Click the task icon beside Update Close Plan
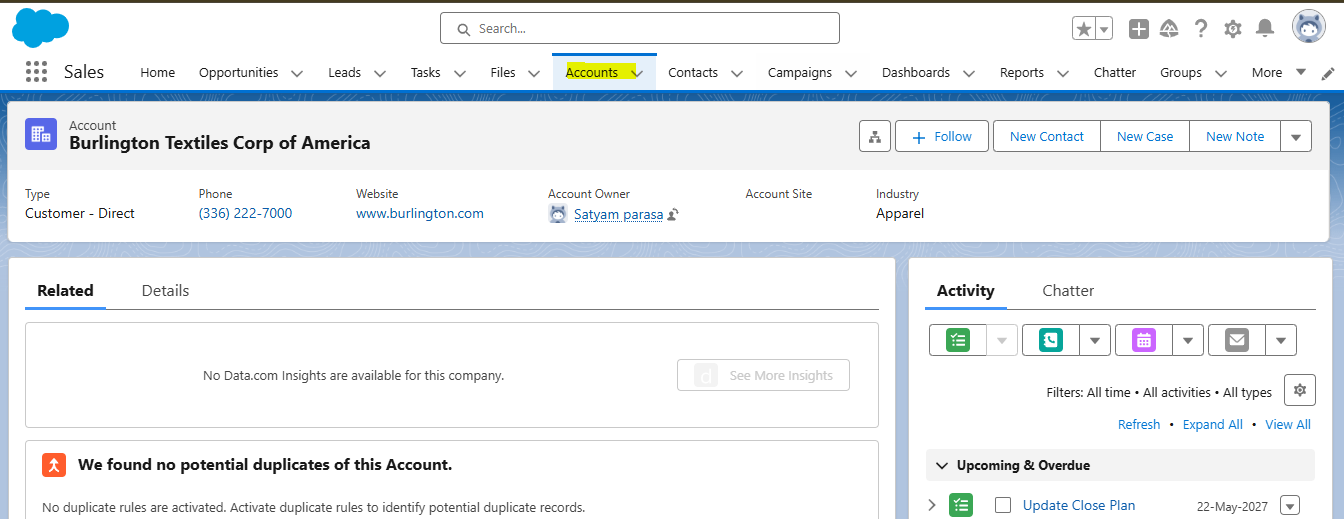The image size is (1344, 519). (x=961, y=505)
